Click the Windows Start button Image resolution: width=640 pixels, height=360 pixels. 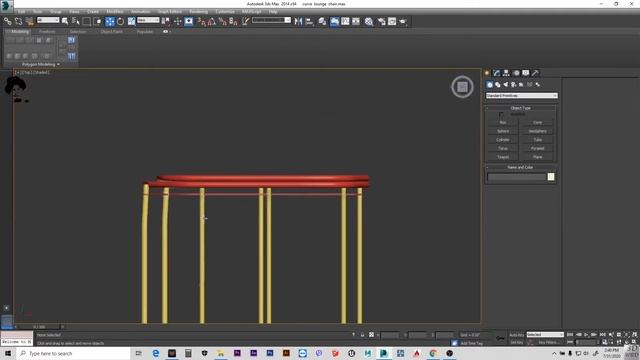pos(8,353)
